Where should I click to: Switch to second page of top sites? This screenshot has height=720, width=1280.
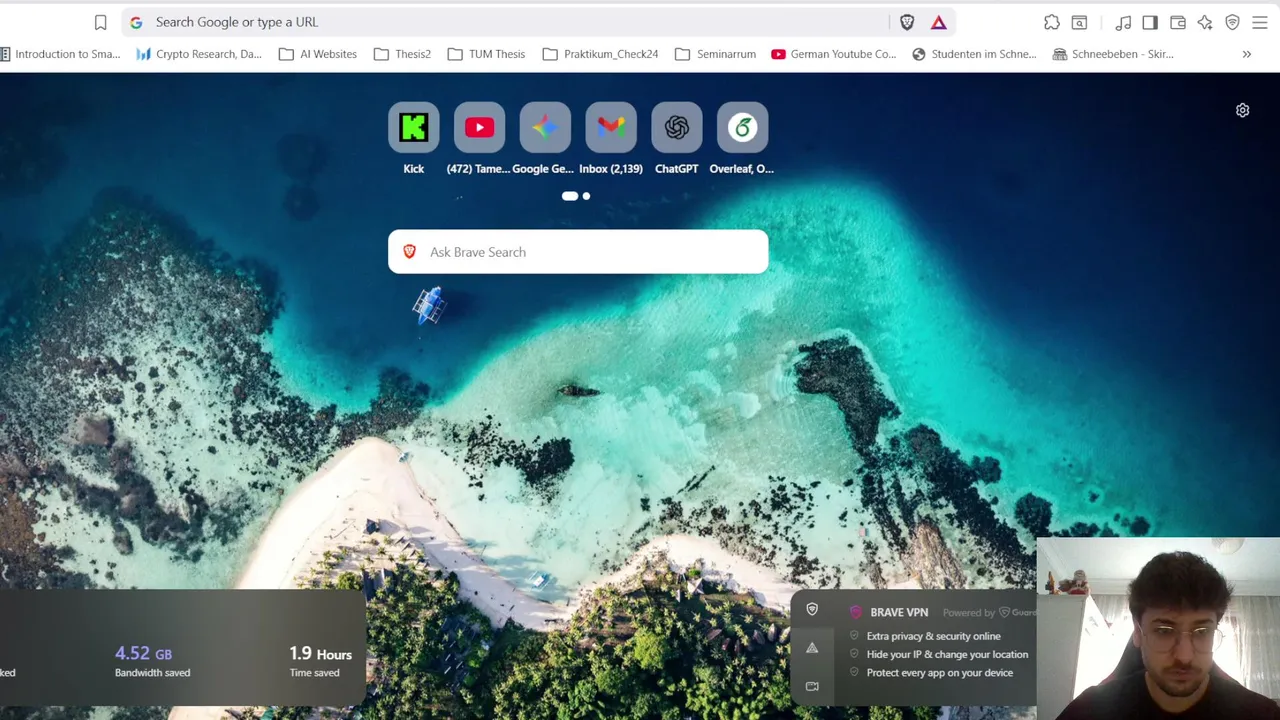tap(586, 196)
